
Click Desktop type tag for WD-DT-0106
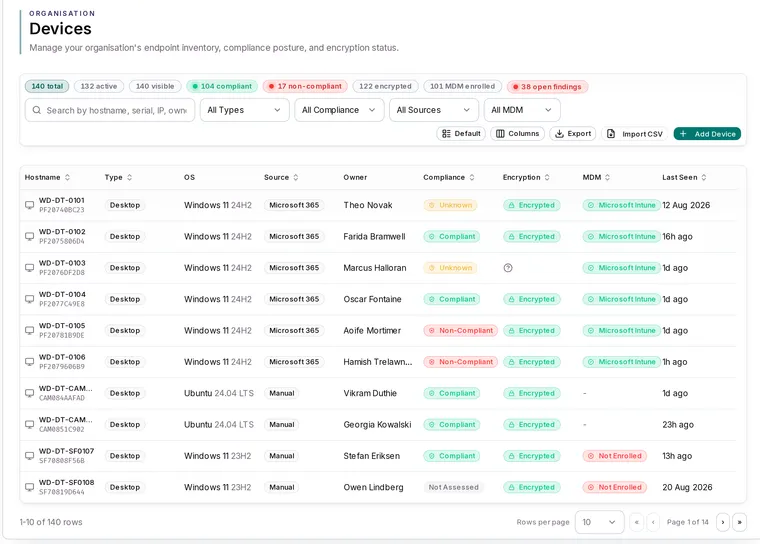coord(125,362)
